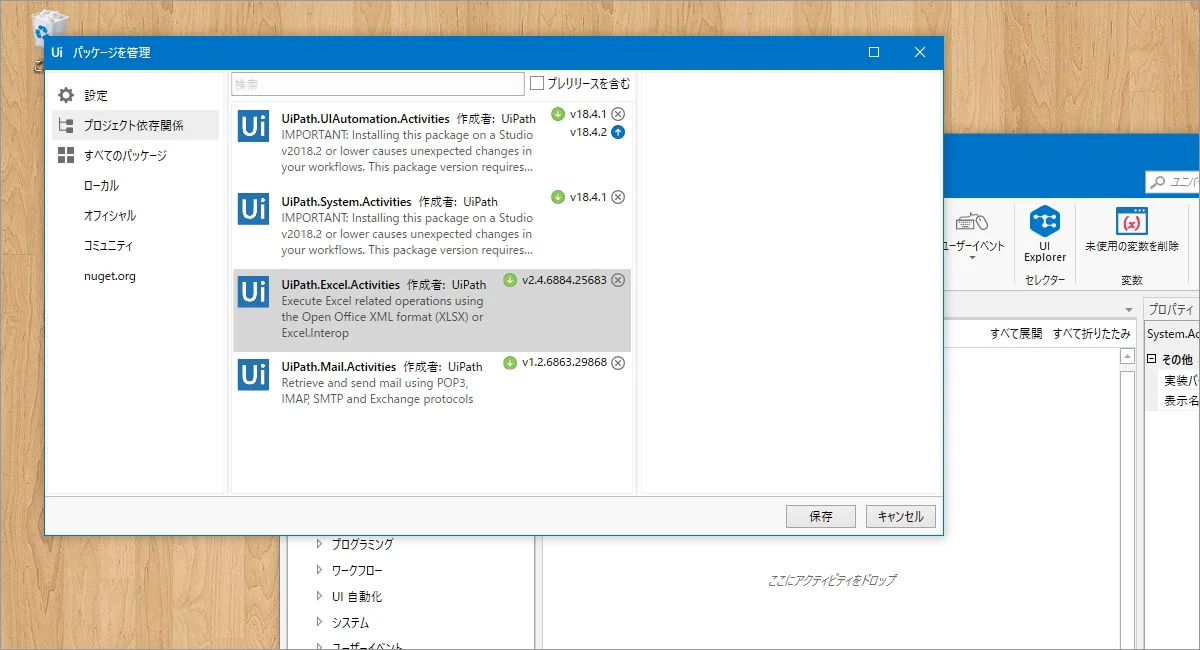Remove UiPath.UIAutomation.Activities using its X icon
Viewport: 1200px width, 650px height.
tap(618, 114)
